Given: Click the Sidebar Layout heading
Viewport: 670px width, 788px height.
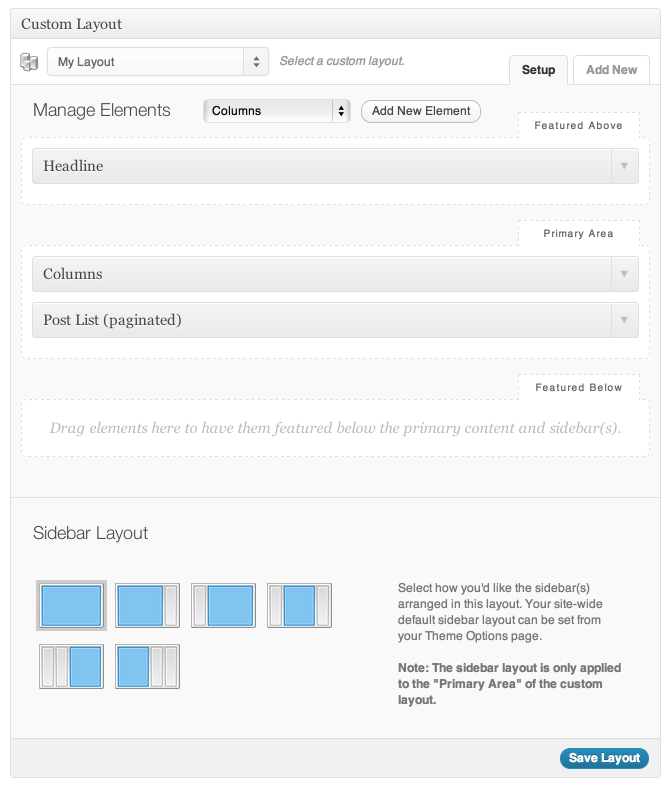Looking at the screenshot, I should click(x=90, y=533).
